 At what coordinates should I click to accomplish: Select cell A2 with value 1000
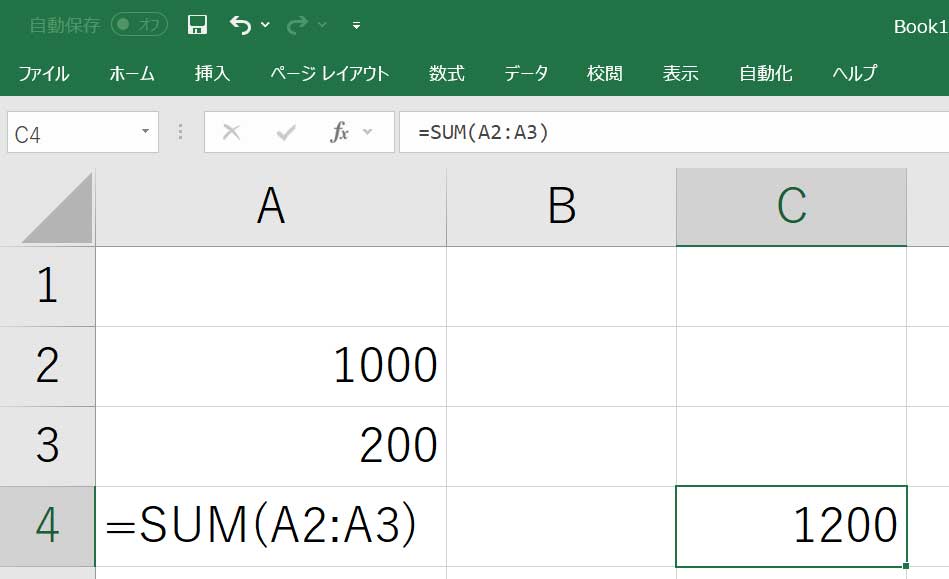click(x=271, y=366)
